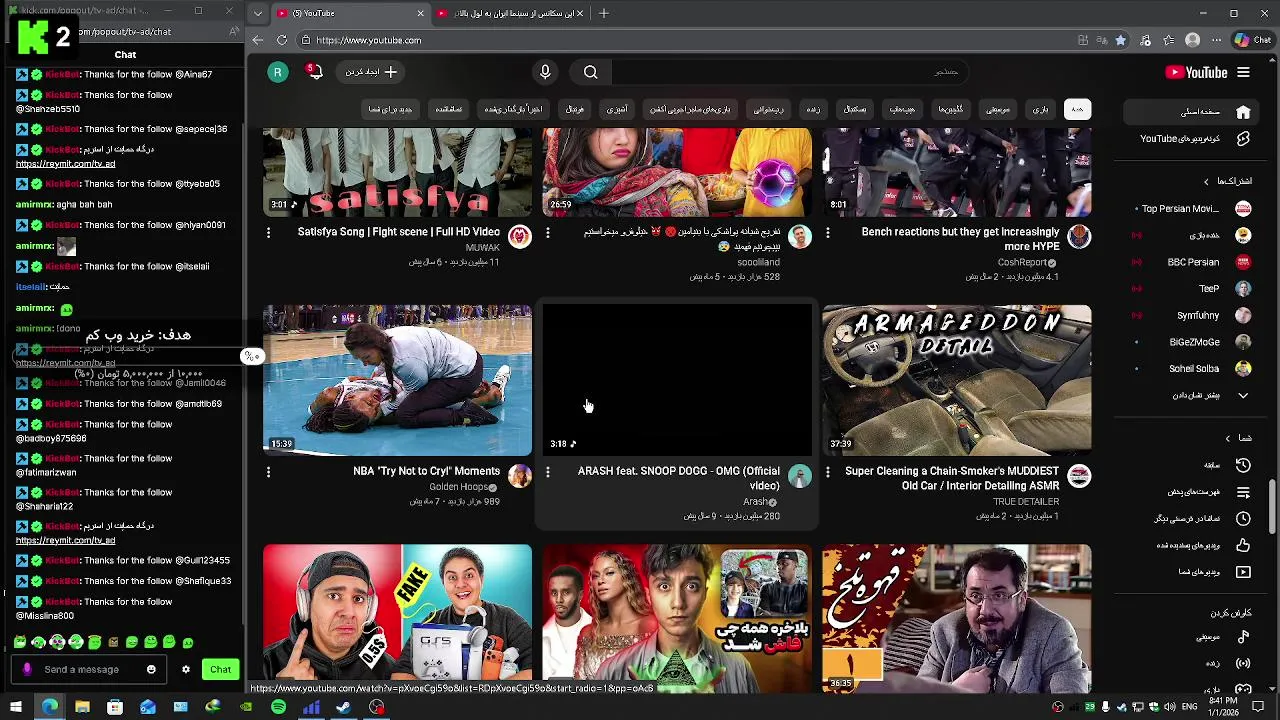Switch to the second YouTube browser tab
The width and height of the screenshot is (1280, 720).
tap(511, 13)
